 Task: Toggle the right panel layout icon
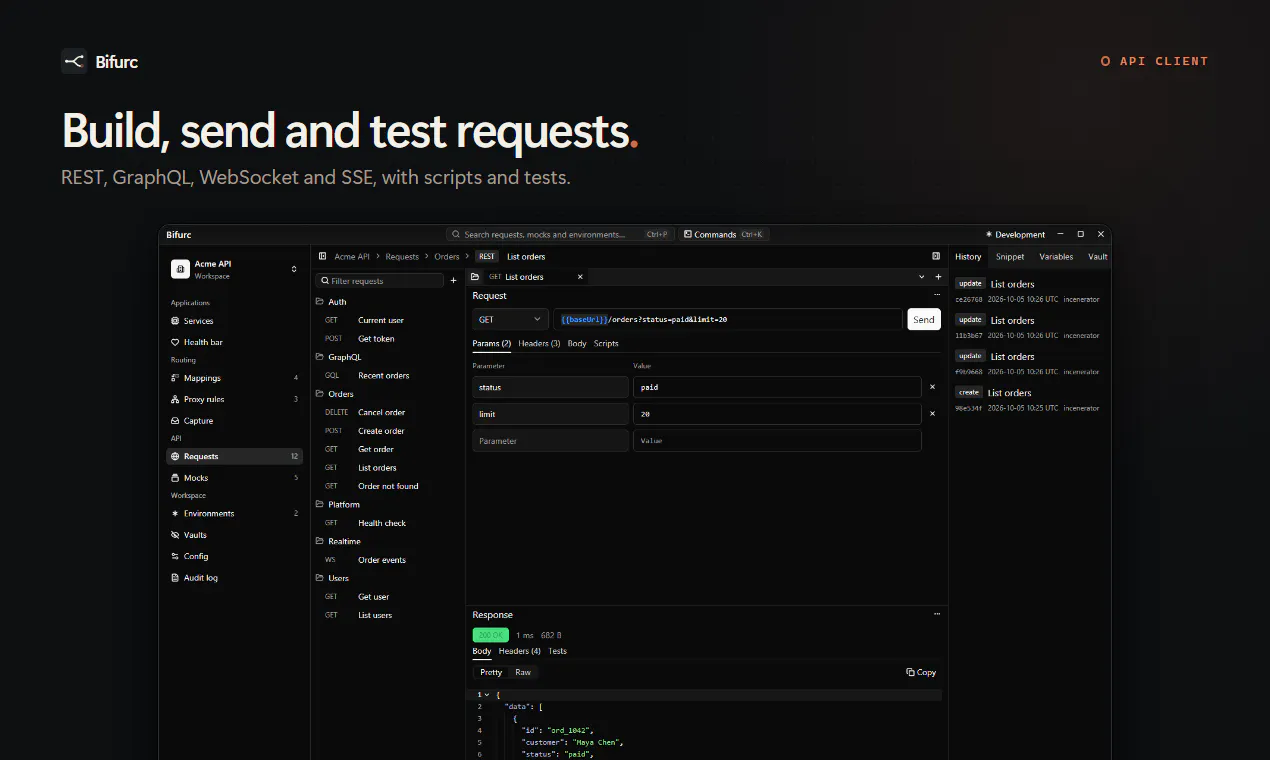pyautogui.click(x=936, y=257)
